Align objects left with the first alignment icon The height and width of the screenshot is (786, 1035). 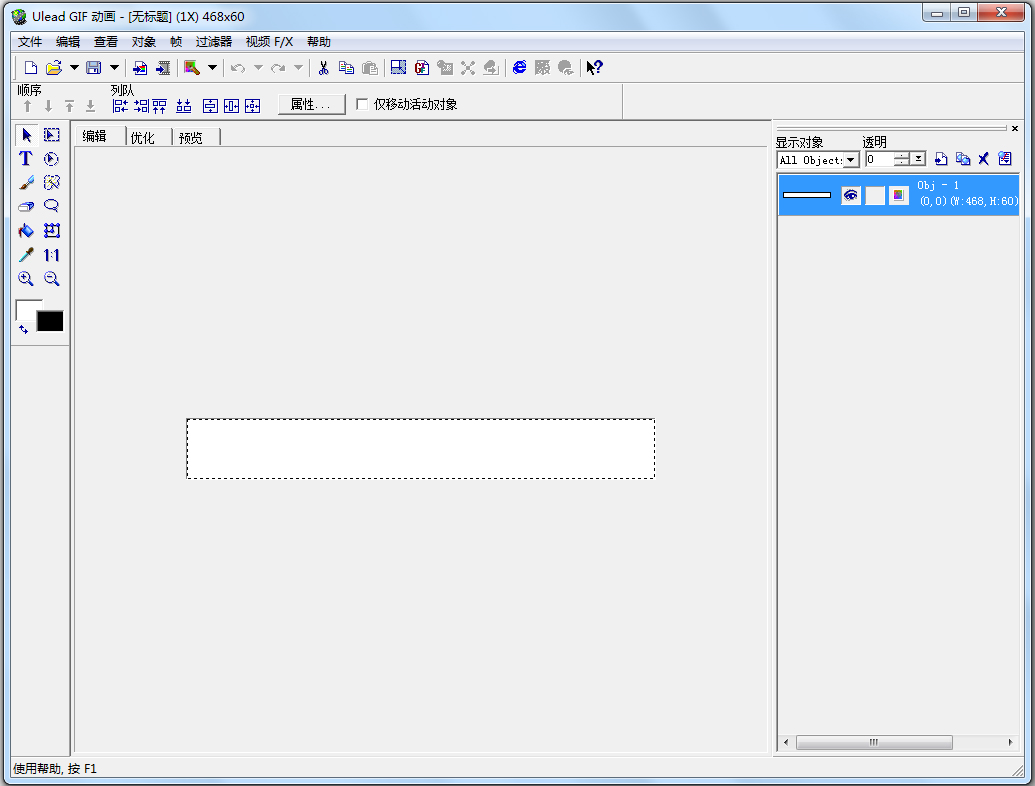click(120, 106)
